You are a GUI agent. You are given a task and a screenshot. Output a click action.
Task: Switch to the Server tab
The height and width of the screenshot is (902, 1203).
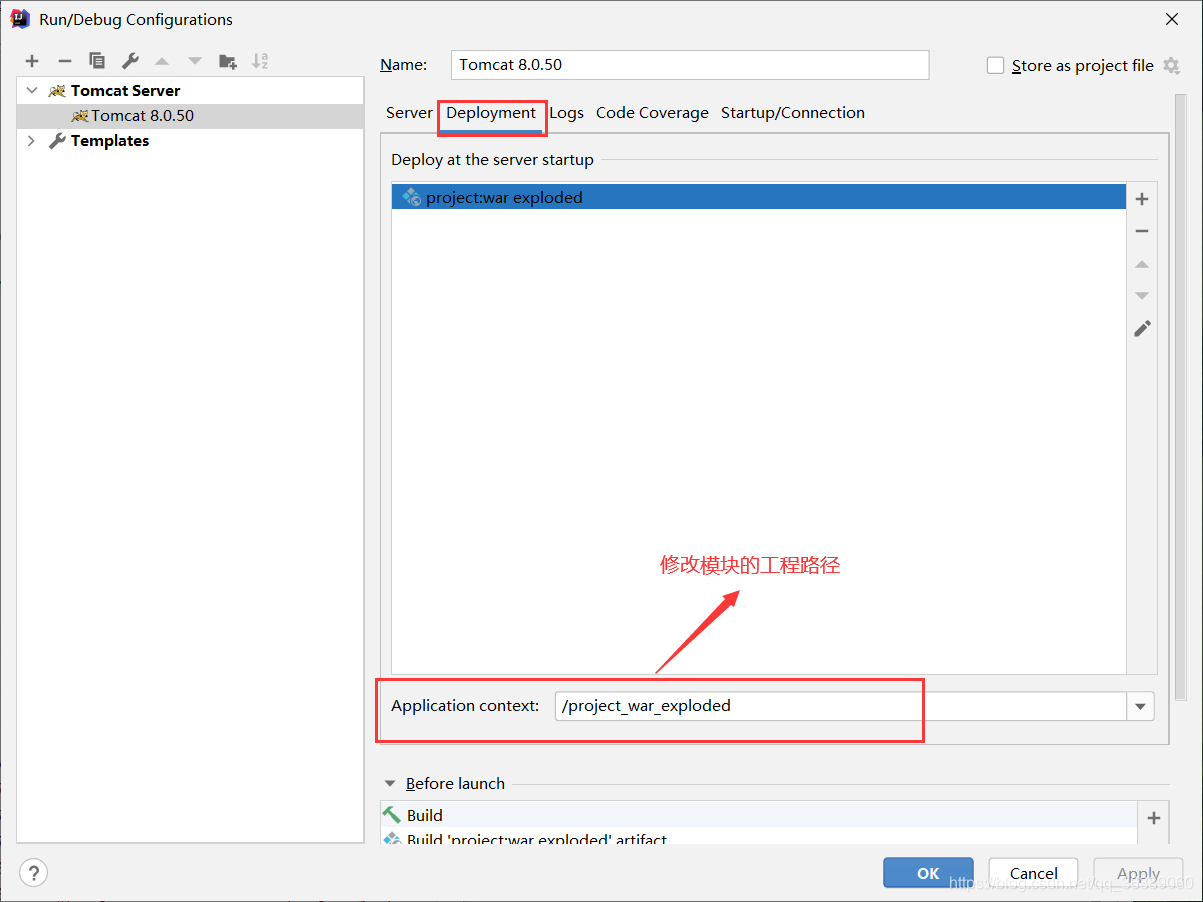[409, 113]
